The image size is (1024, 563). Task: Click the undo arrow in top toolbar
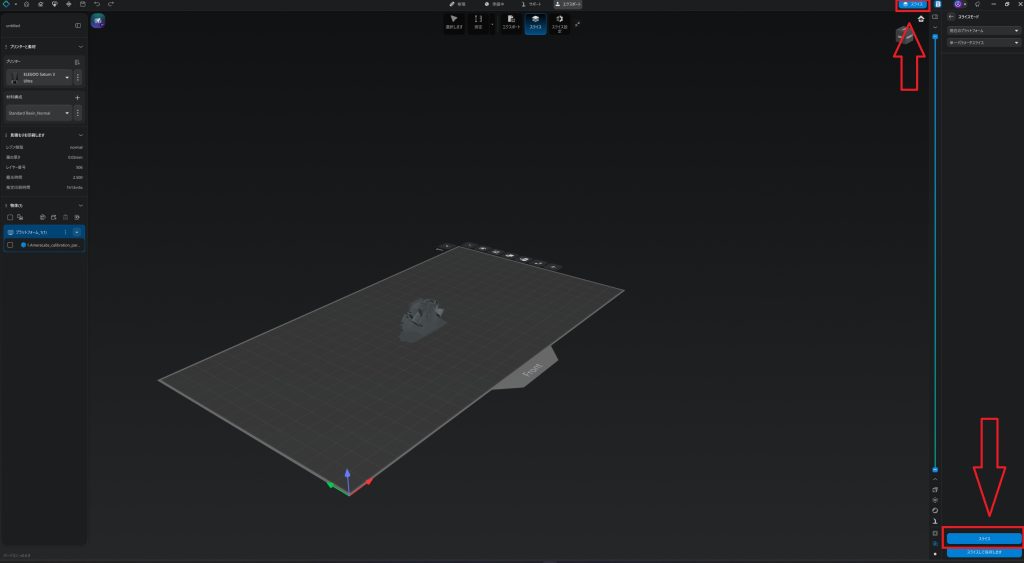click(95, 4)
